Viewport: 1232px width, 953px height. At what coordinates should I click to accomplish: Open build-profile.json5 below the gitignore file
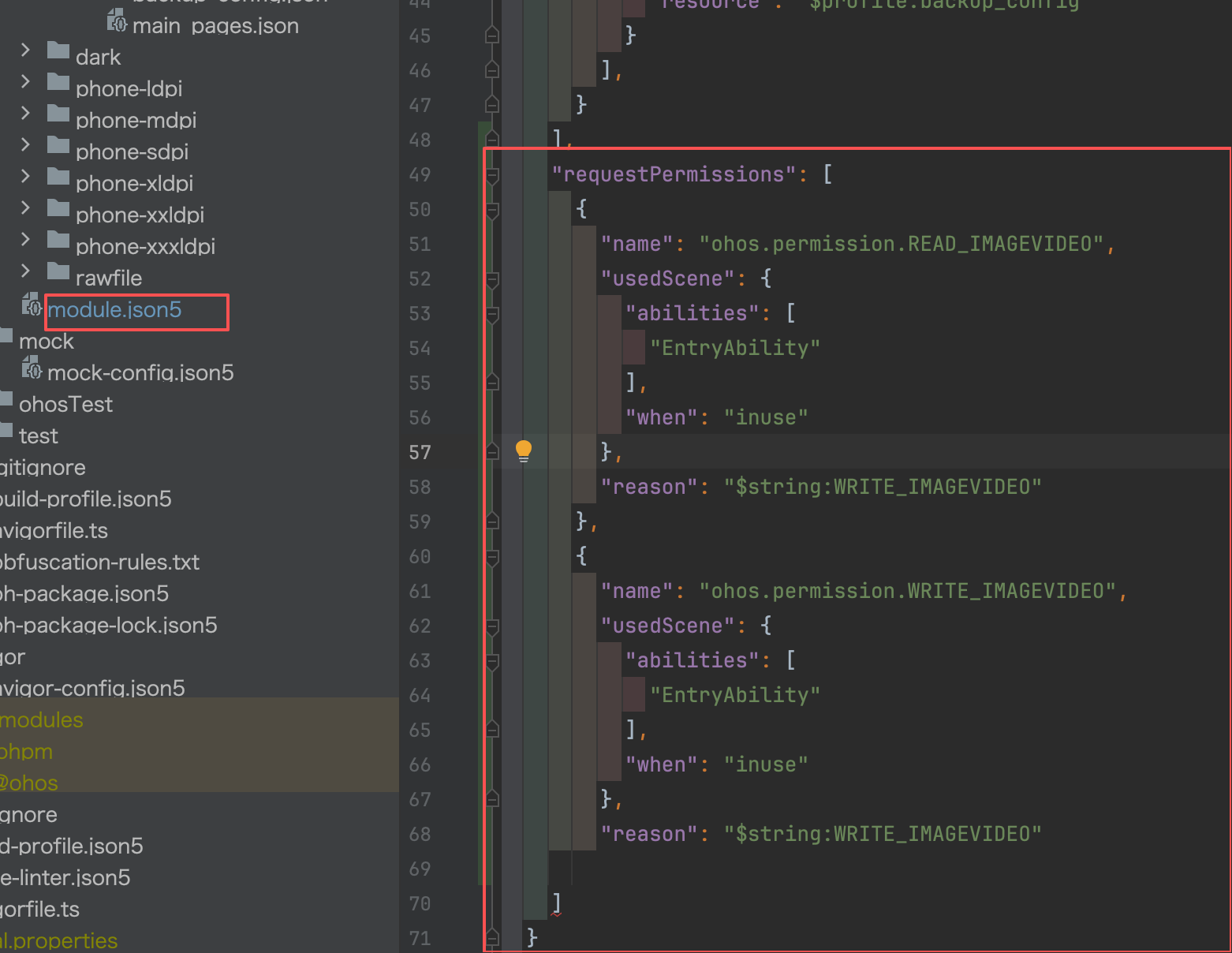click(87, 499)
